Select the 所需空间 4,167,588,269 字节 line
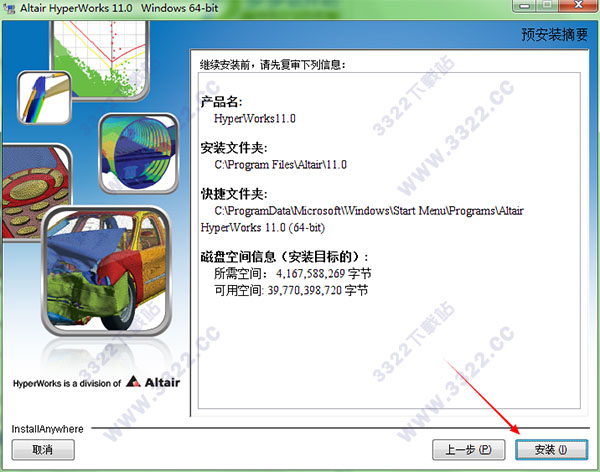 [x=293, y=274]
